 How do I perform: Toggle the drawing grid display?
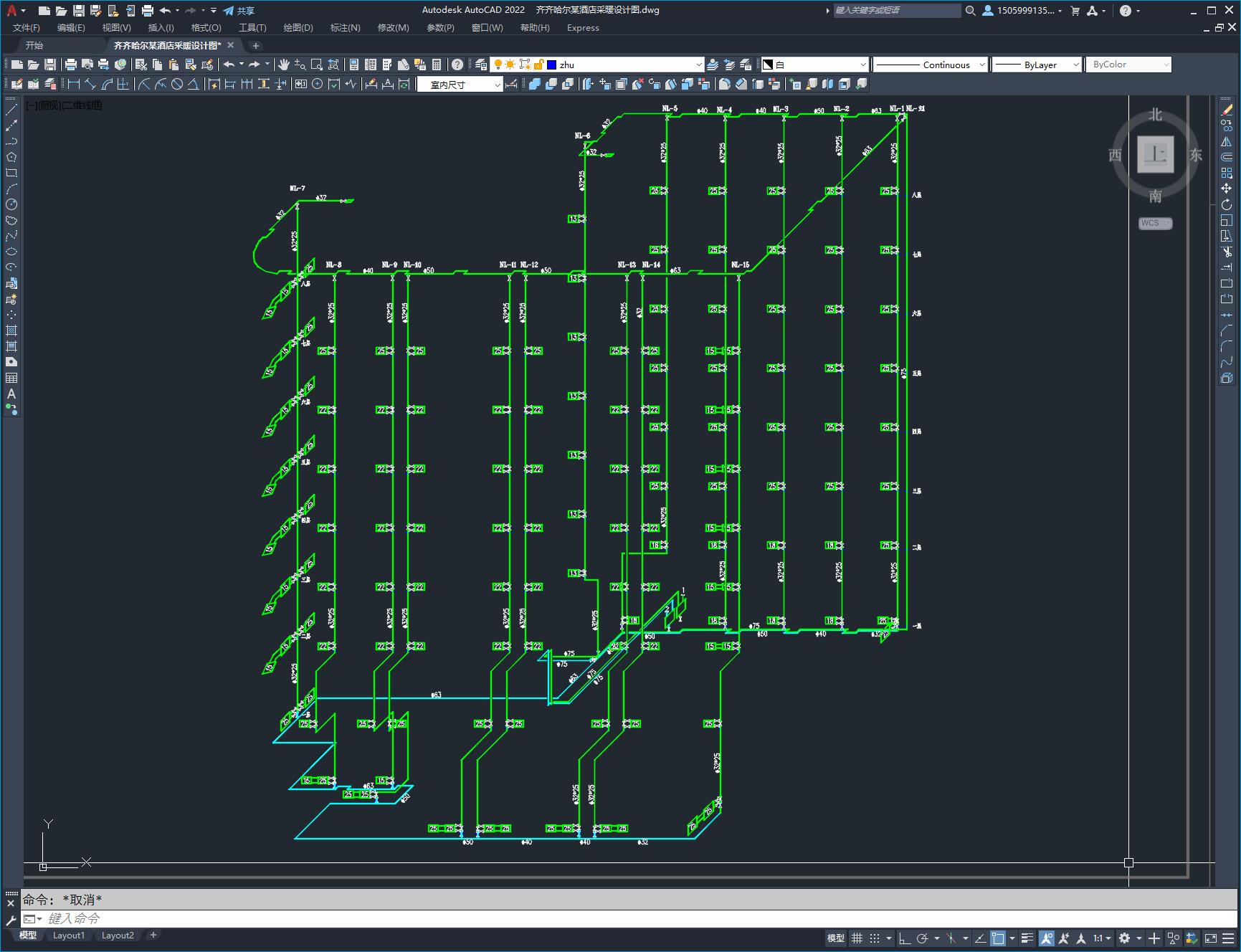tap(857, 938)
